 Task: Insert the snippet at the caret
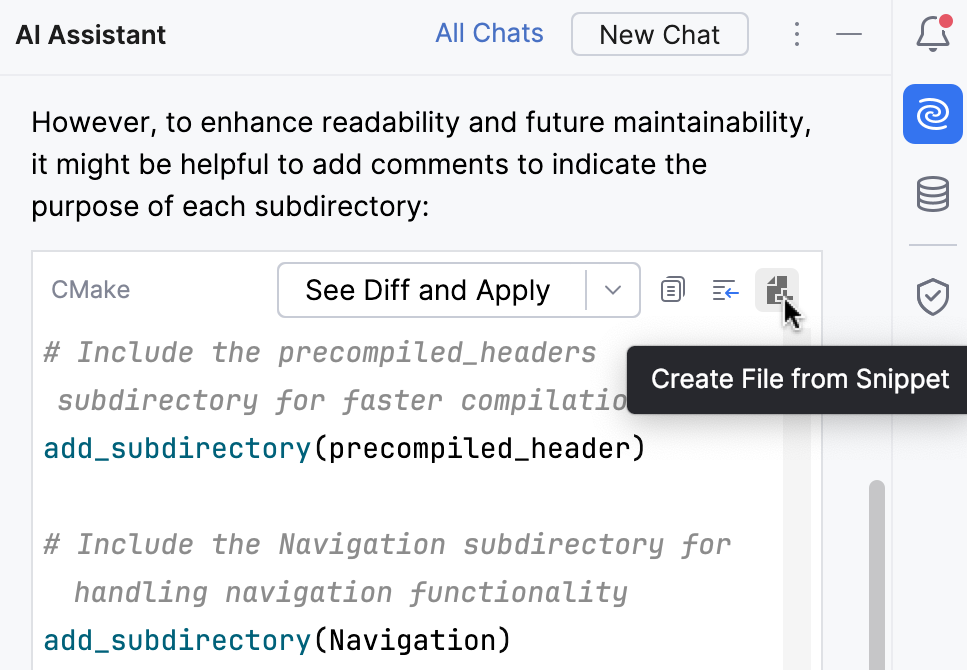click(725, 289)
